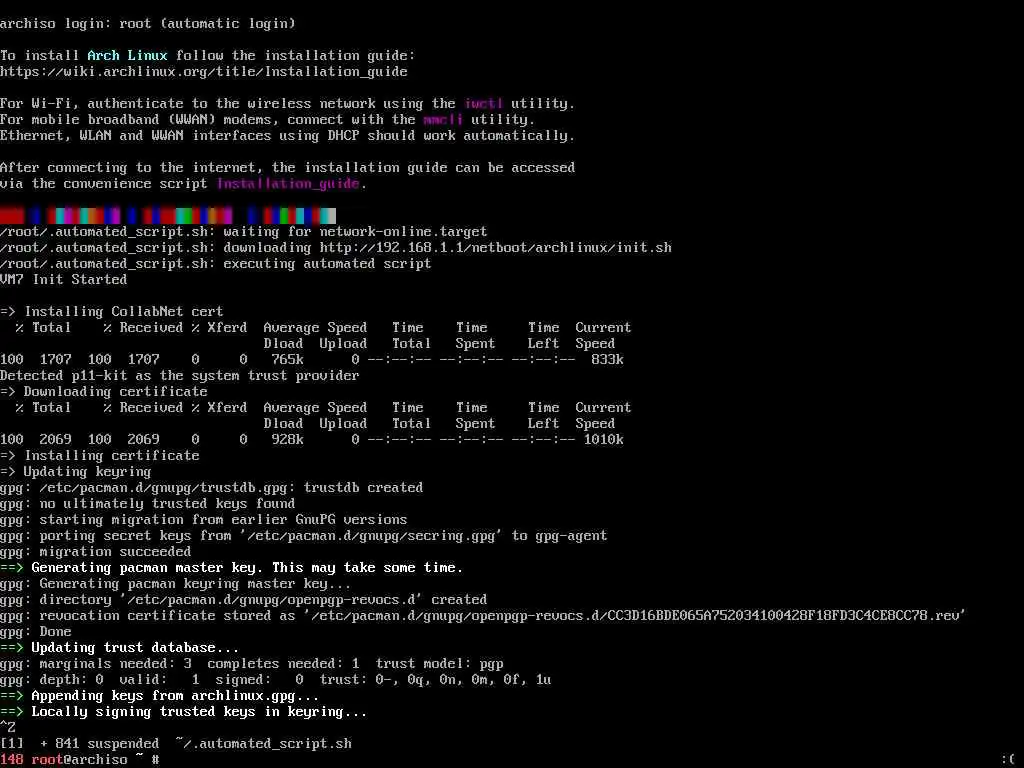Click 'Detected p11-kit as the system trust provider'
Viewport: 1024px width, 768px height.
180,376
